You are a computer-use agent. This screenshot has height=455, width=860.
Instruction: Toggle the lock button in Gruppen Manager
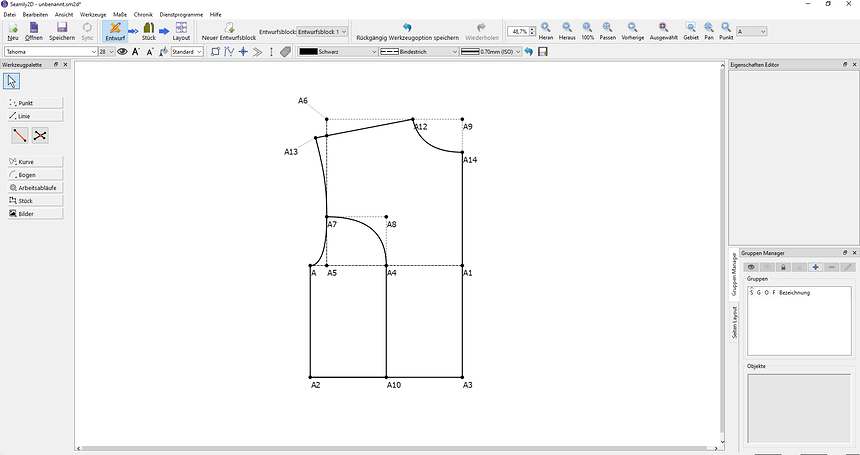tap(783, 267)
